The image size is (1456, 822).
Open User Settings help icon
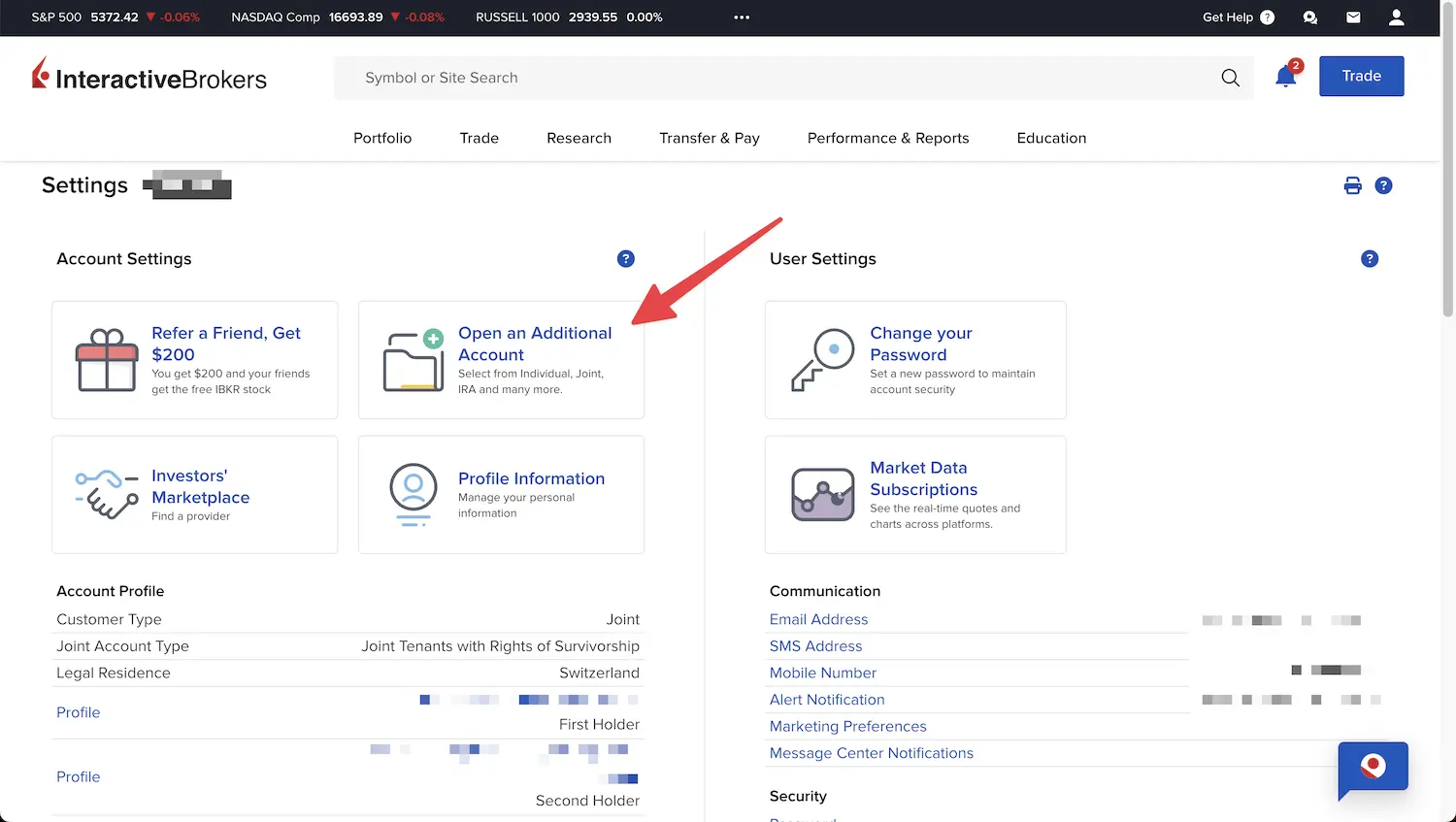(x=1370, y=258)
